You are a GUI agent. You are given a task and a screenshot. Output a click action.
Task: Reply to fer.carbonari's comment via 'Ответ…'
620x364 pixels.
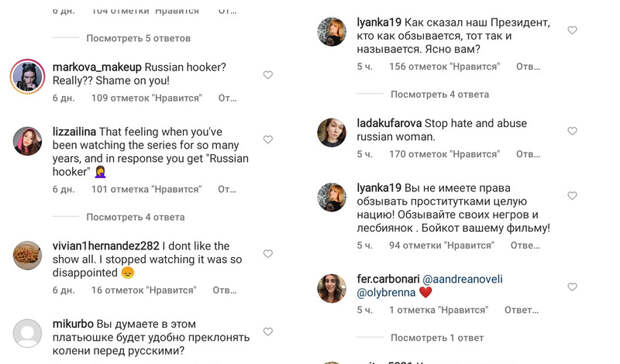521,310
